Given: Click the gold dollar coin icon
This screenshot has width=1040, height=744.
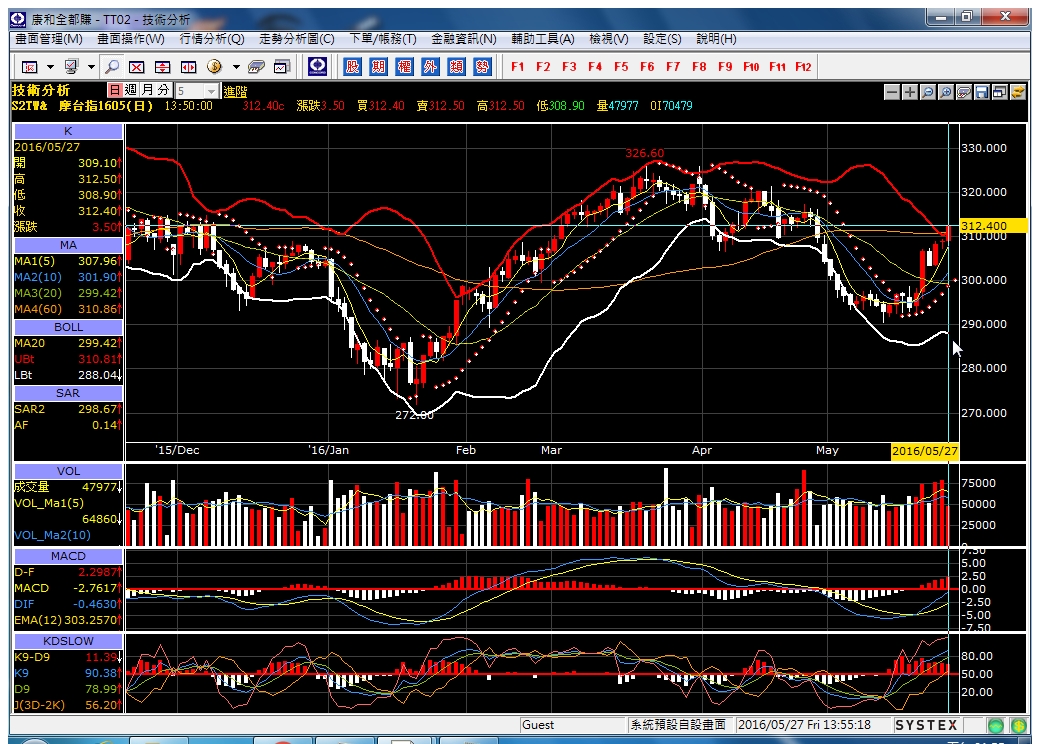Looking at the screenshot, I should click(x=214, y=67).
